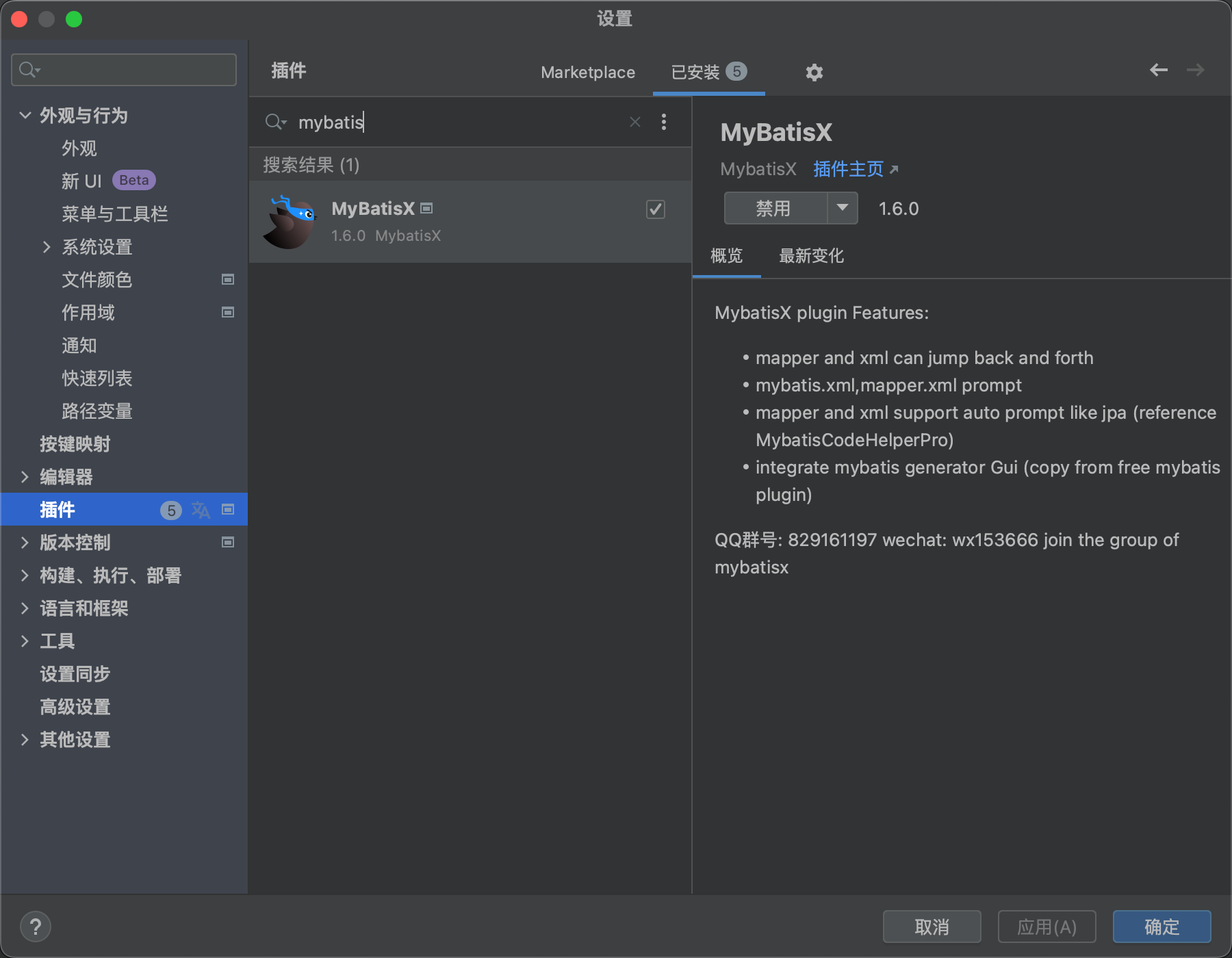Viewport: 1232px width, 958px height.
Task: Open the 外观 settings page
Action: click(79, 148)
